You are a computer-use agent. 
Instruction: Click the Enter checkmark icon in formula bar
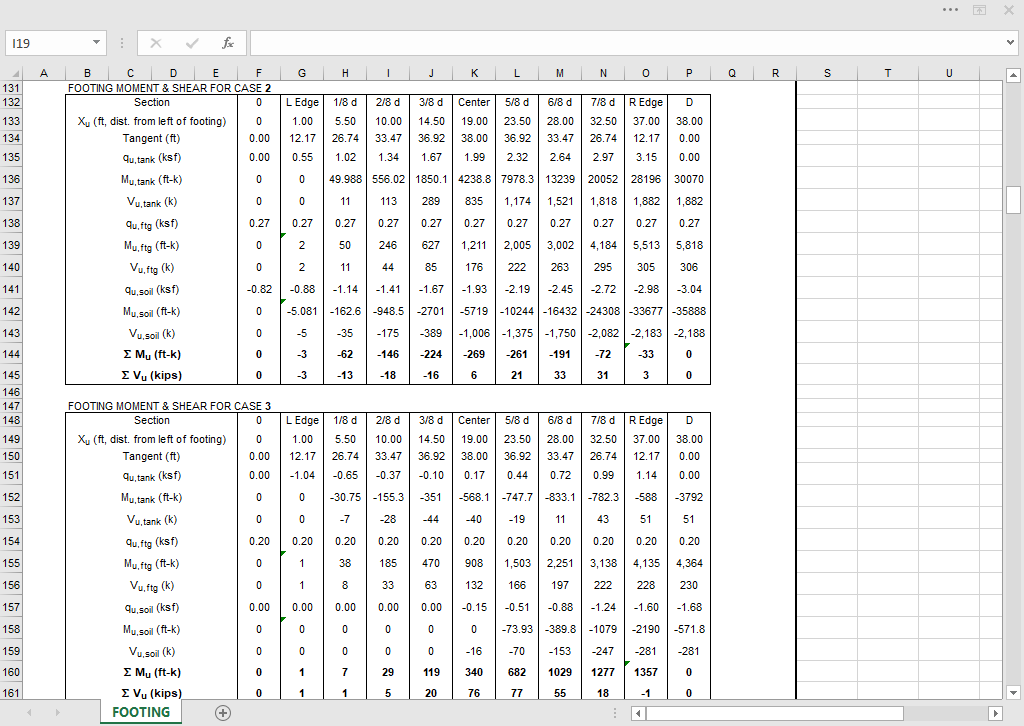click(x=192, y=43)
